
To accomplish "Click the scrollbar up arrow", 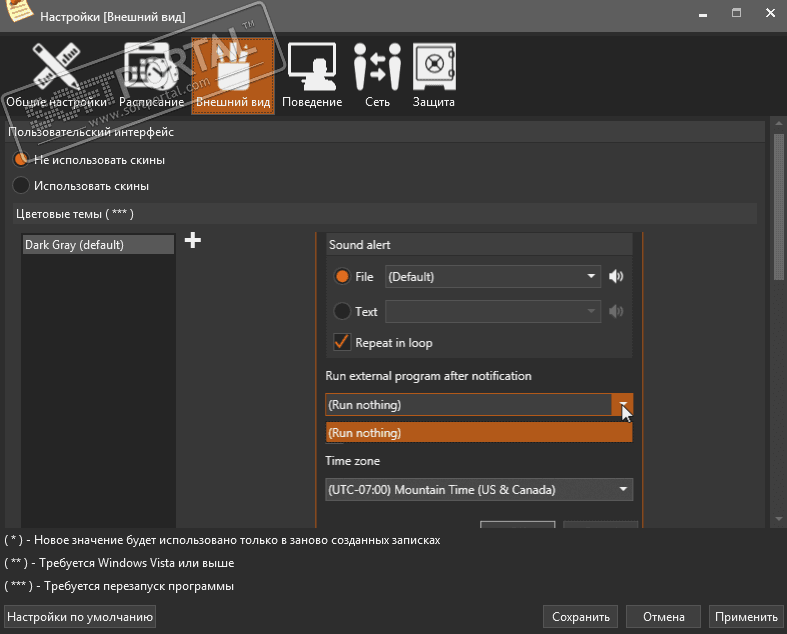I will coord(778,123).
